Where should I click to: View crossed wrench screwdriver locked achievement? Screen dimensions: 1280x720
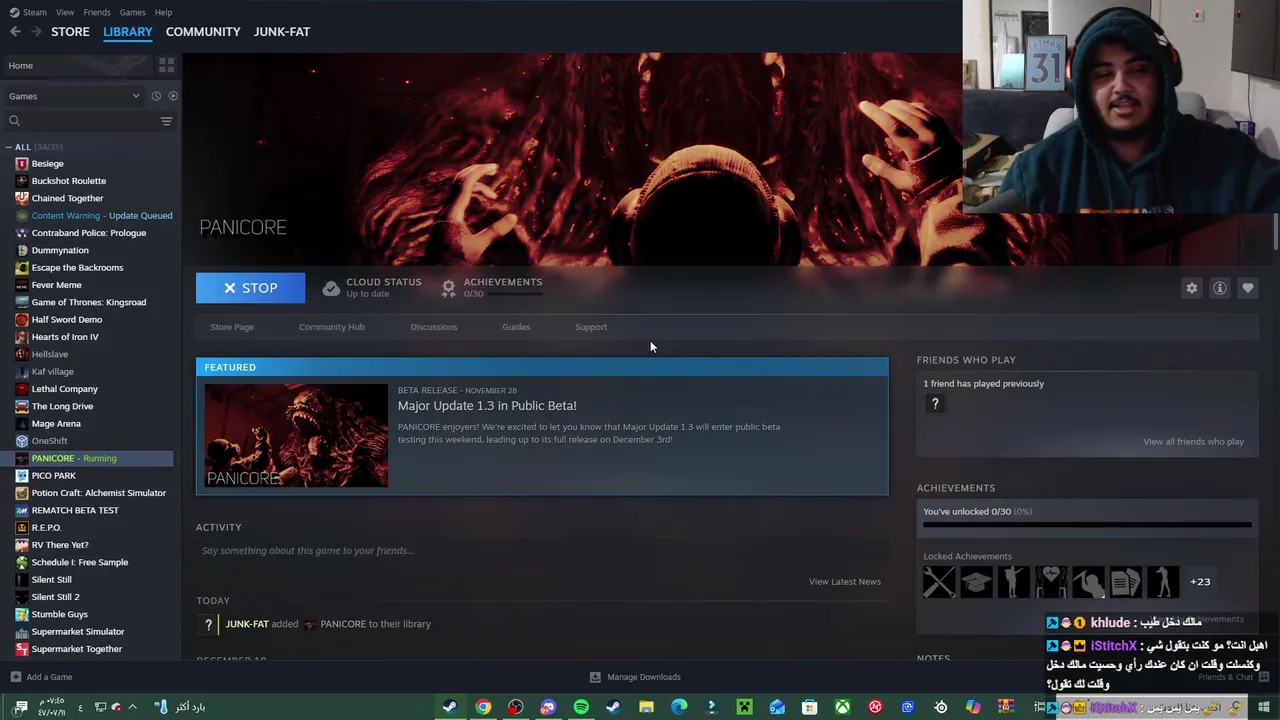click(939, 582)
